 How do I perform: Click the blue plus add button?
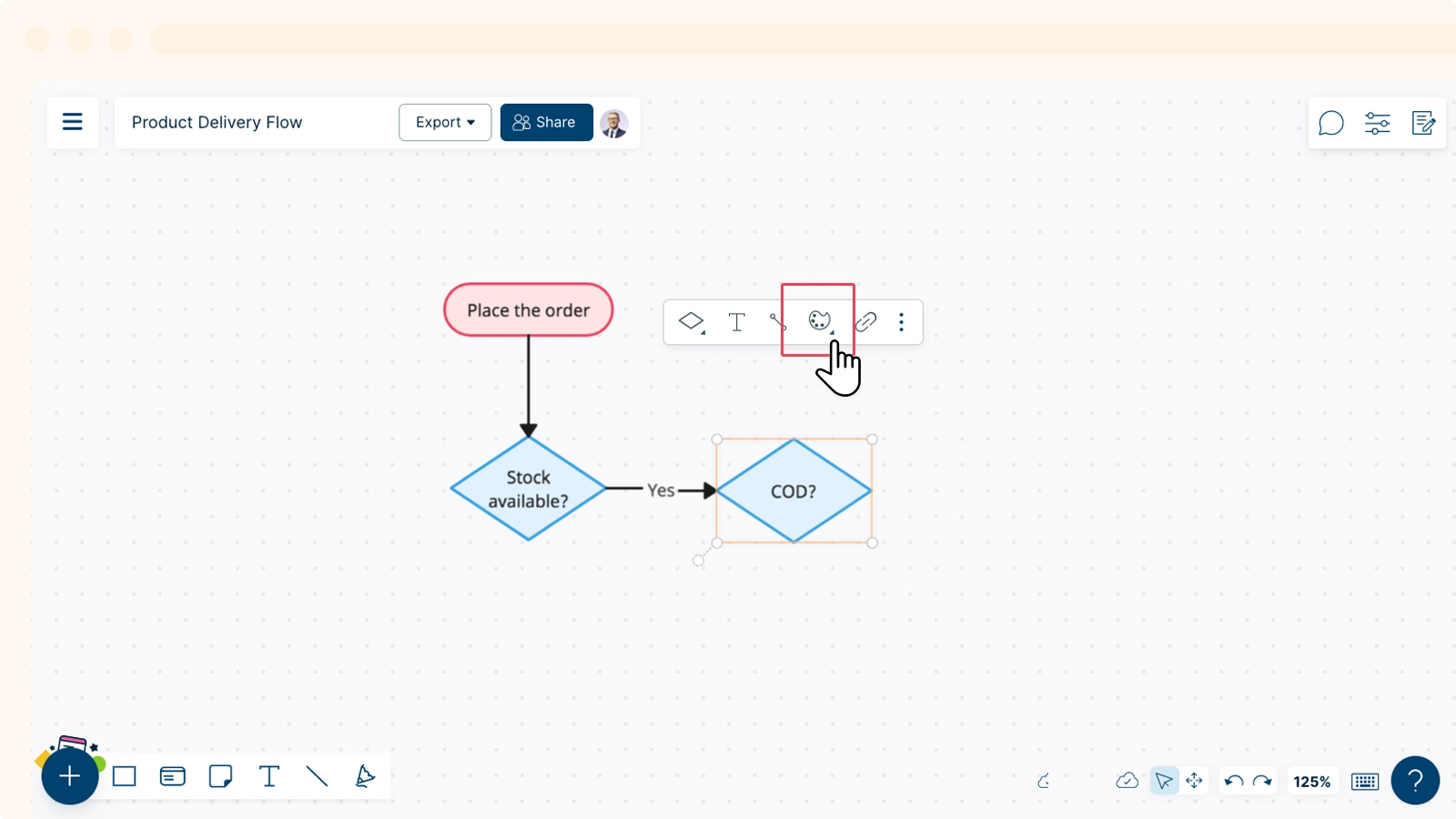(70, 776)
